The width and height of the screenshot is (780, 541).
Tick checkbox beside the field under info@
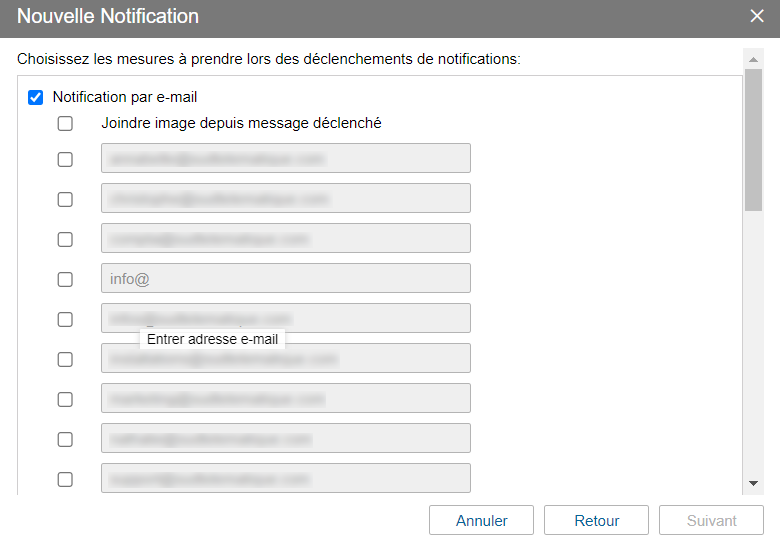click(x=65, y=319)
